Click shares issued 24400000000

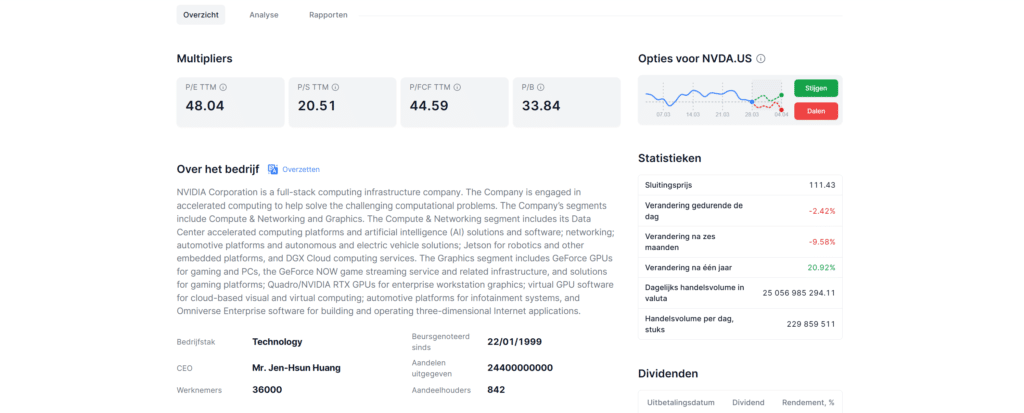tap(520, 368)
